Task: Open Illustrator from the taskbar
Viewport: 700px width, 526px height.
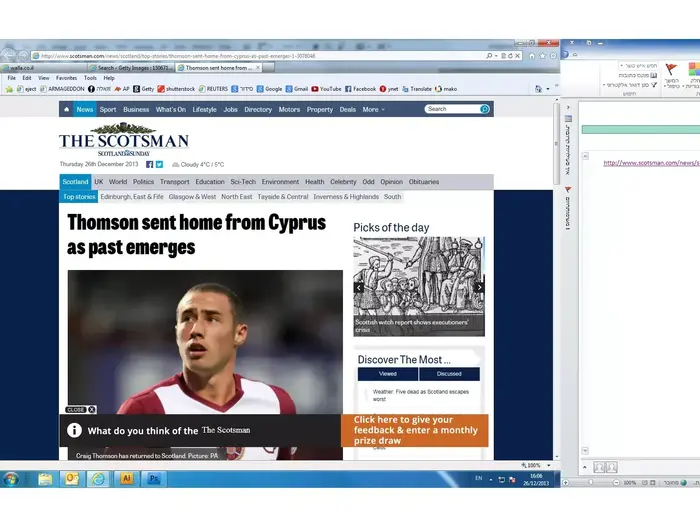Action: [x=126, y=479]
